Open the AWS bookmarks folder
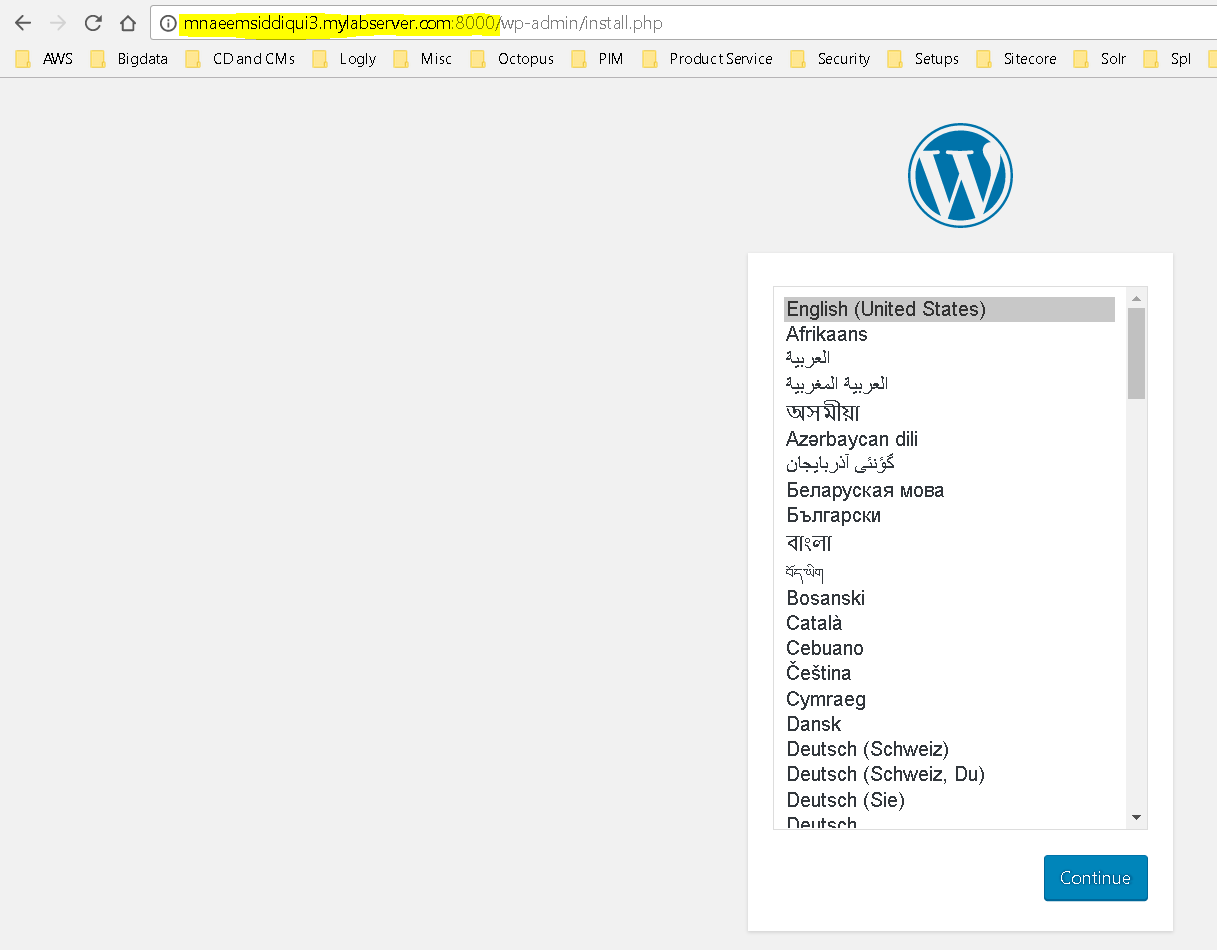The height and width of the screenshot is (950, 1217). pyautogui.click(x=44, y=59)
